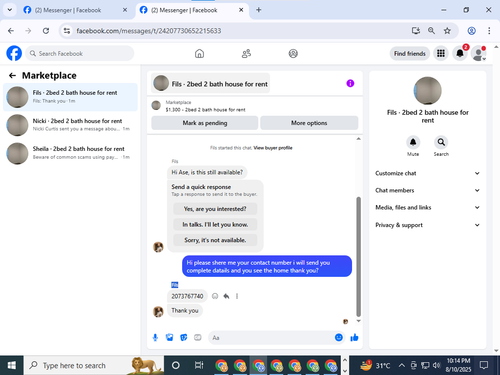Record a voice clip with microphone icon
Screen dimensions: 500x375
155,338
